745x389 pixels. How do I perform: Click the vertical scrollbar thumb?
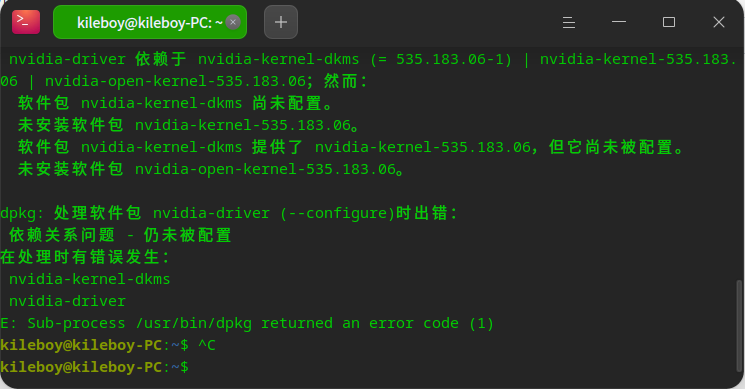click(x=739, y=326)
